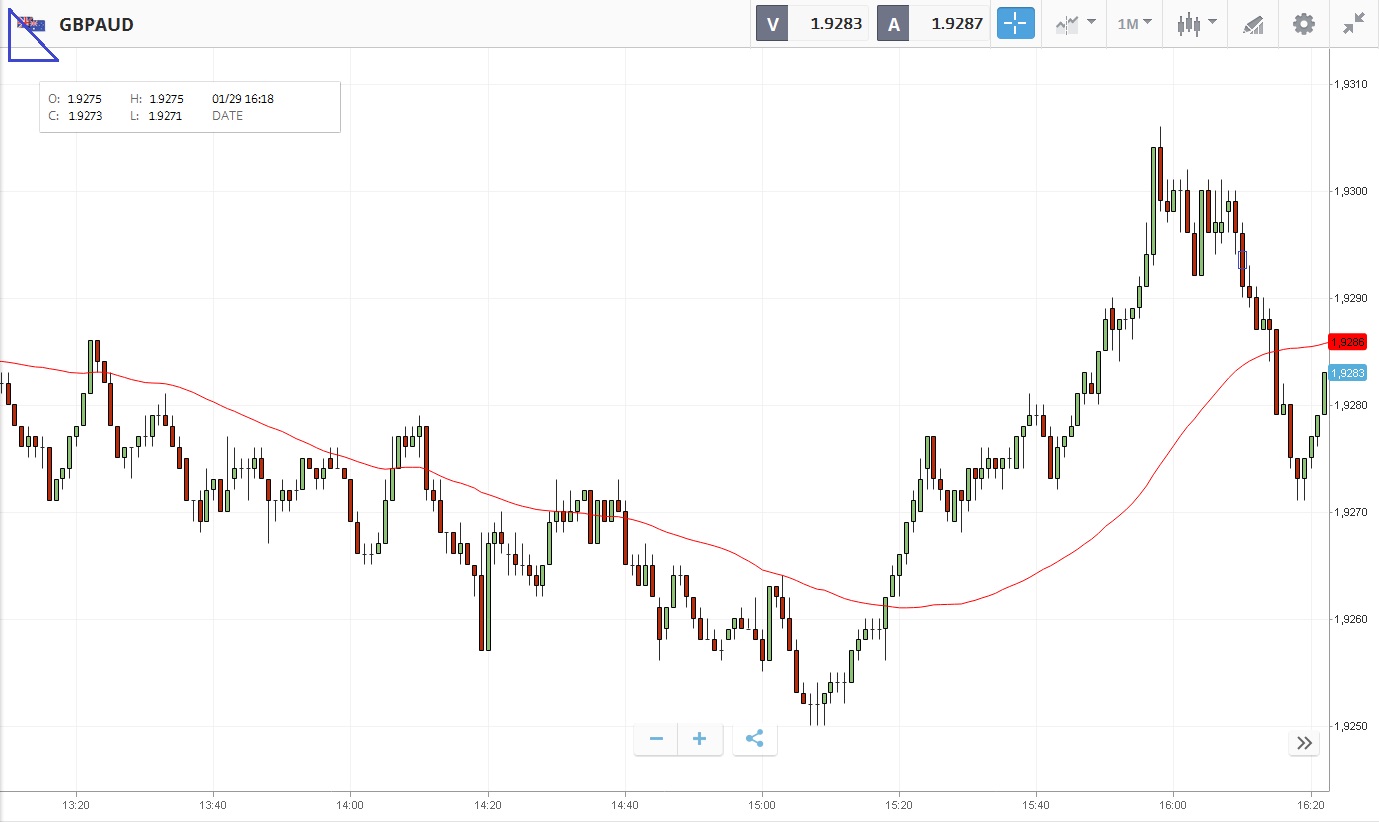Screen dimensions: 1379x822
Task: Click the collapse chart arrows icon
Action: [1354, 23]
